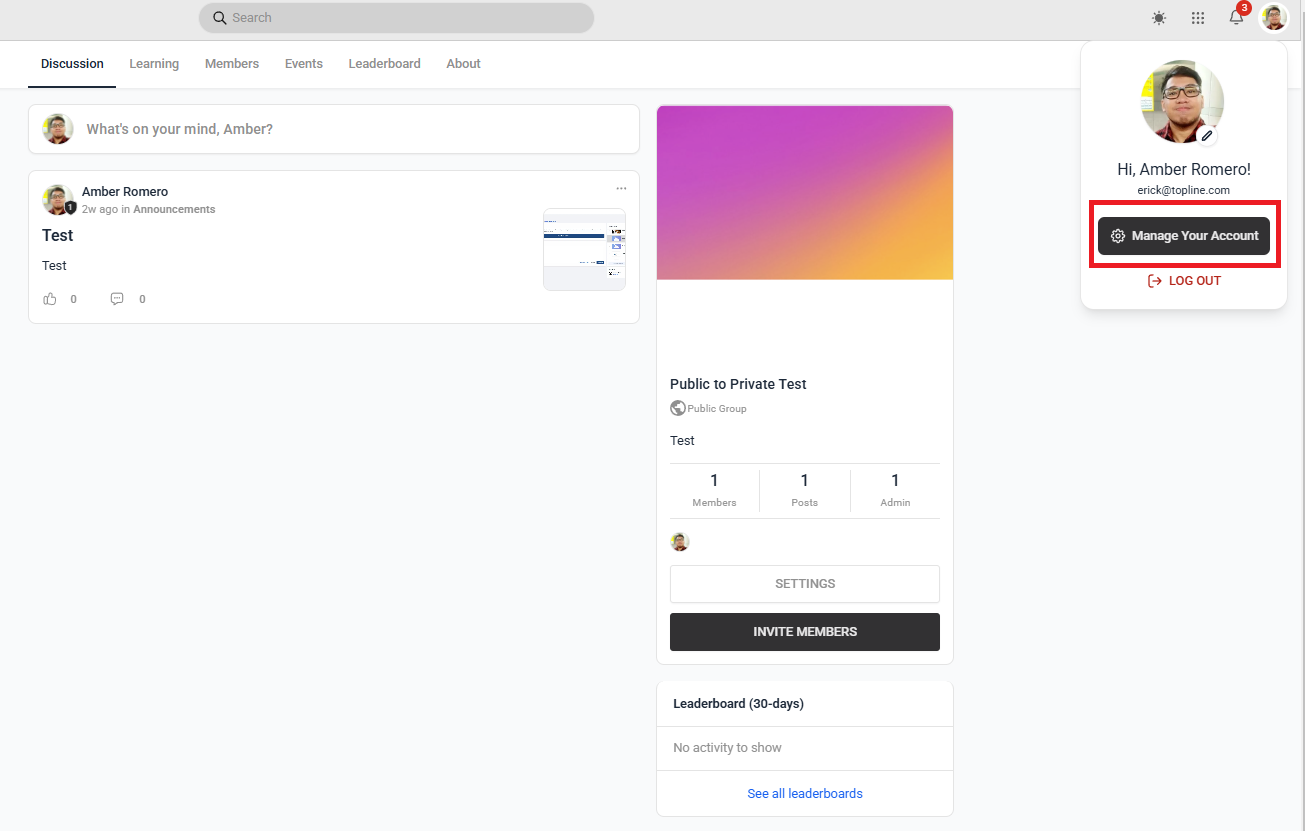Click erick@topline.com email text
This screenshot has width=1305, height=831.
pyautogui.click(x=1183, y=190)
